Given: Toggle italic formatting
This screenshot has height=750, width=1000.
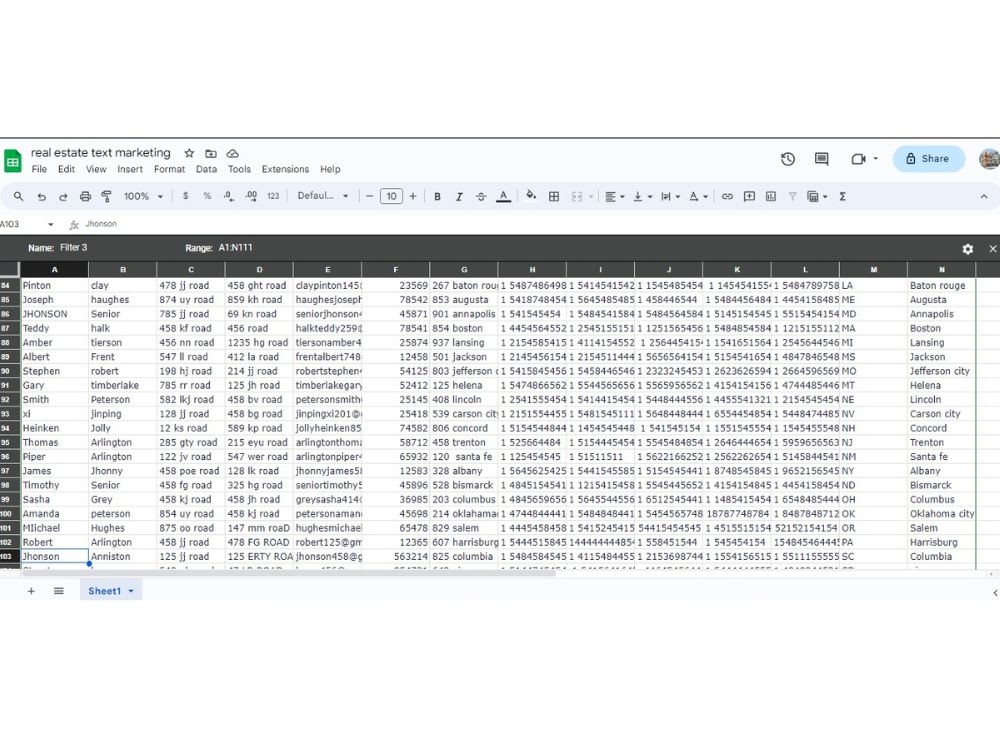Looking at the screenshot, I should tap(459, 196).
